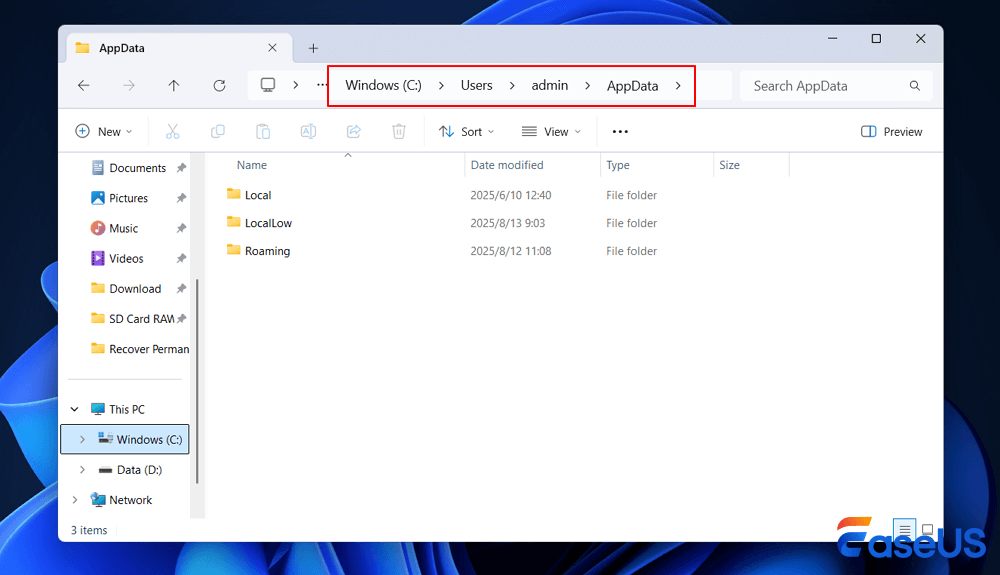Click the PC monitor icon in address bar
Image resolution: width=1000 pixels, height=575 pixels.
tap(268, 85)
